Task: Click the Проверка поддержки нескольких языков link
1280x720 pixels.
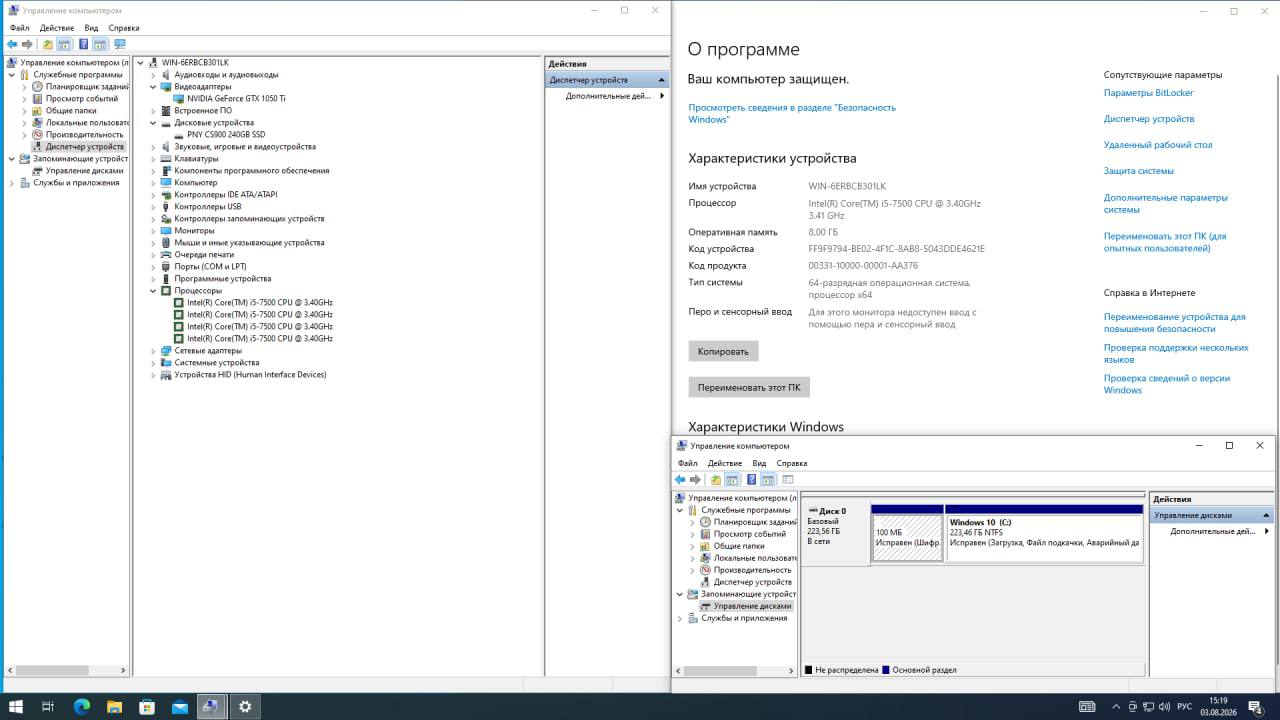Action: click(x=1176, y=353)
